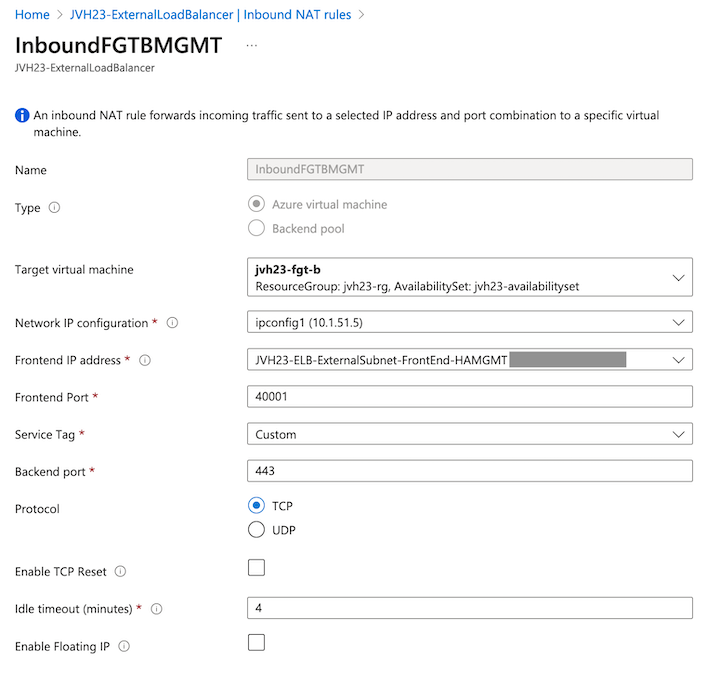The height and width of the screenshot is (673, 720).
Task: Open JVH23-ExternalLoadBalancer Inbound NAT rules breadcrumb
Action: (x=210, y=15)
